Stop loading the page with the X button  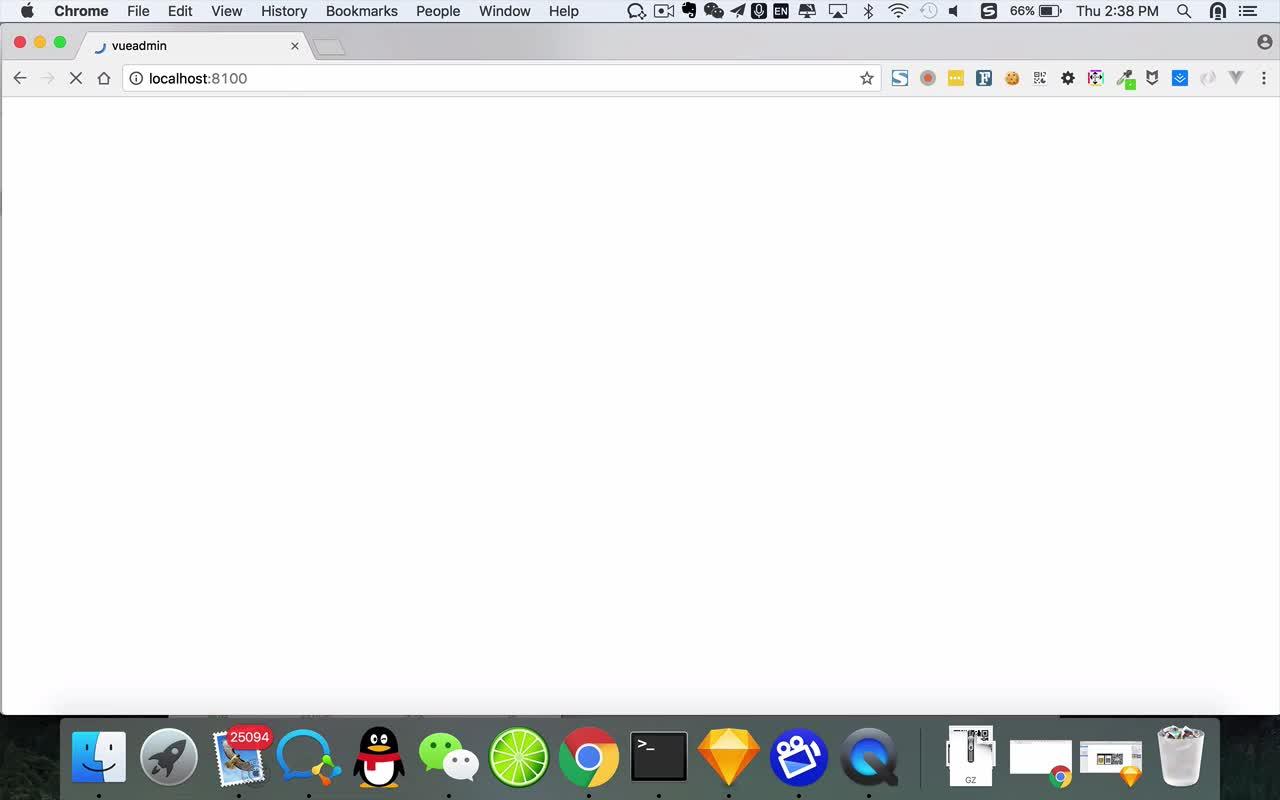(76, 78)
